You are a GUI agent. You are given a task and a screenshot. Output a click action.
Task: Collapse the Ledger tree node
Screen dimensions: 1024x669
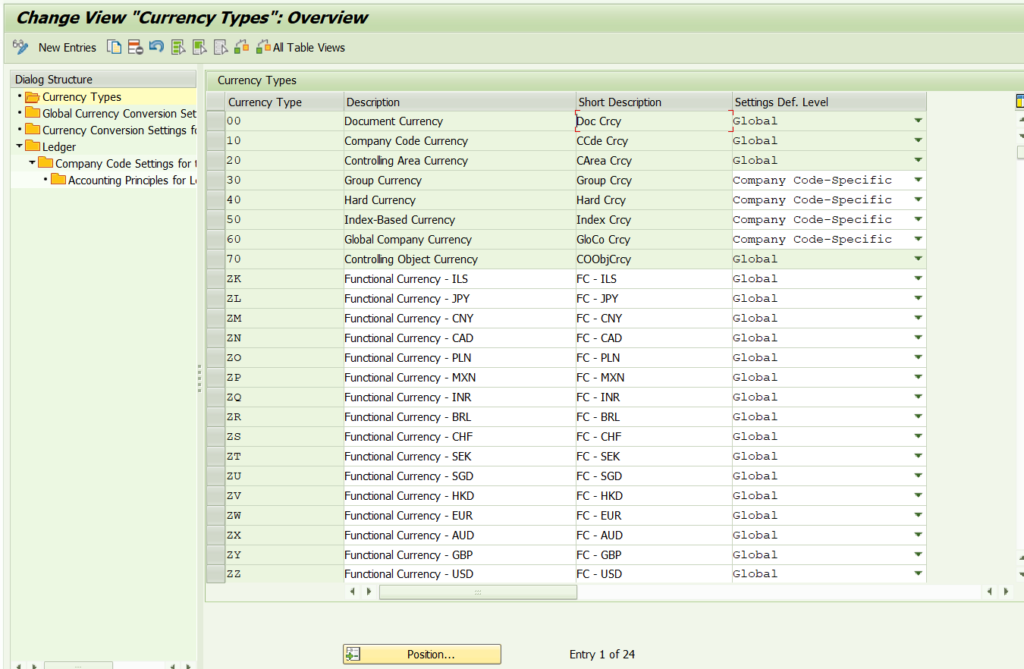point(18,146)
